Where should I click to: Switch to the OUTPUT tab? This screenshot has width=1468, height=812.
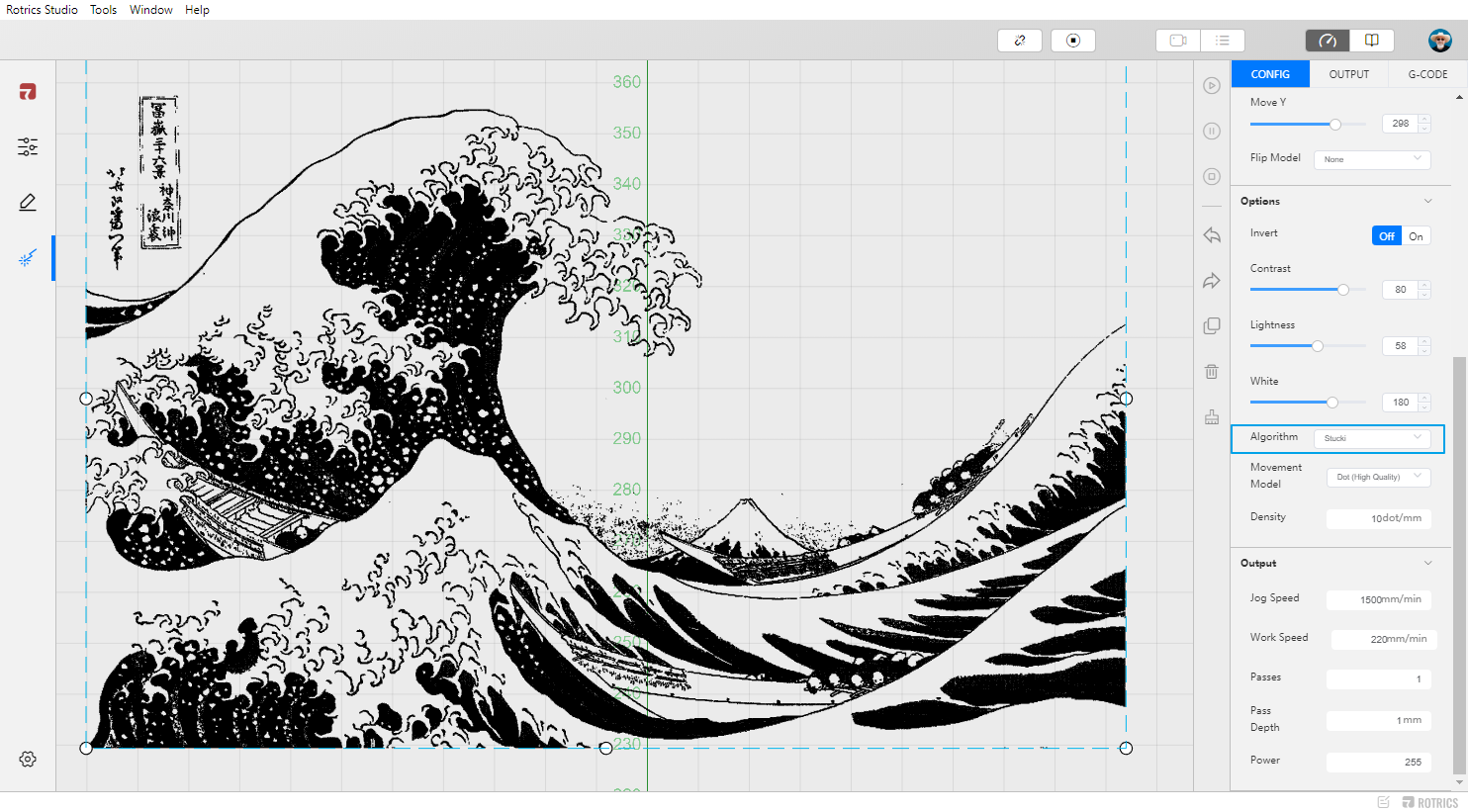1349,74
